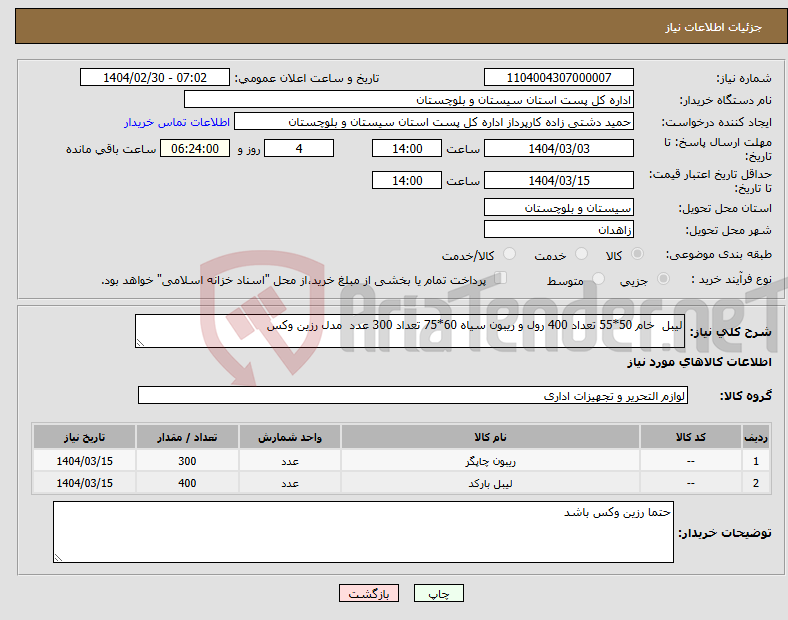788x620 pixels.
Task: Click the remaining time field 06:24:00
Action: click(x=195, y=148)
